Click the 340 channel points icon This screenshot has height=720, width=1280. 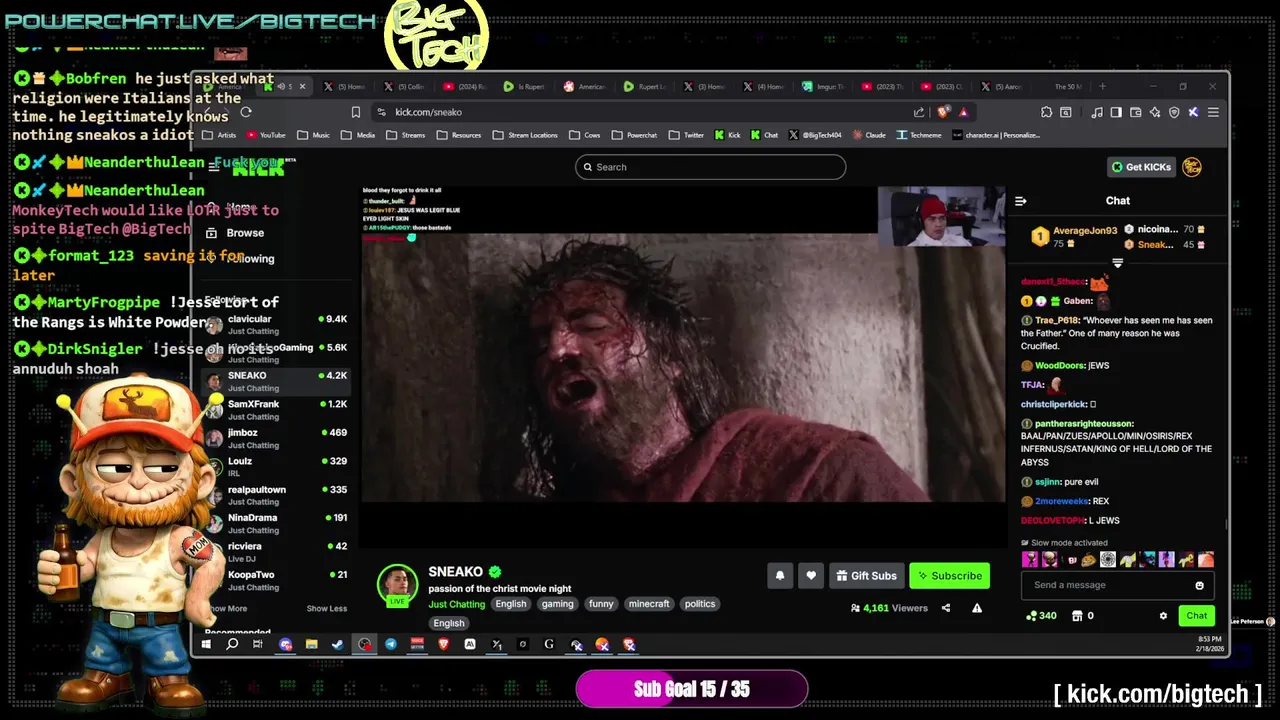(x=1032, y=616)
